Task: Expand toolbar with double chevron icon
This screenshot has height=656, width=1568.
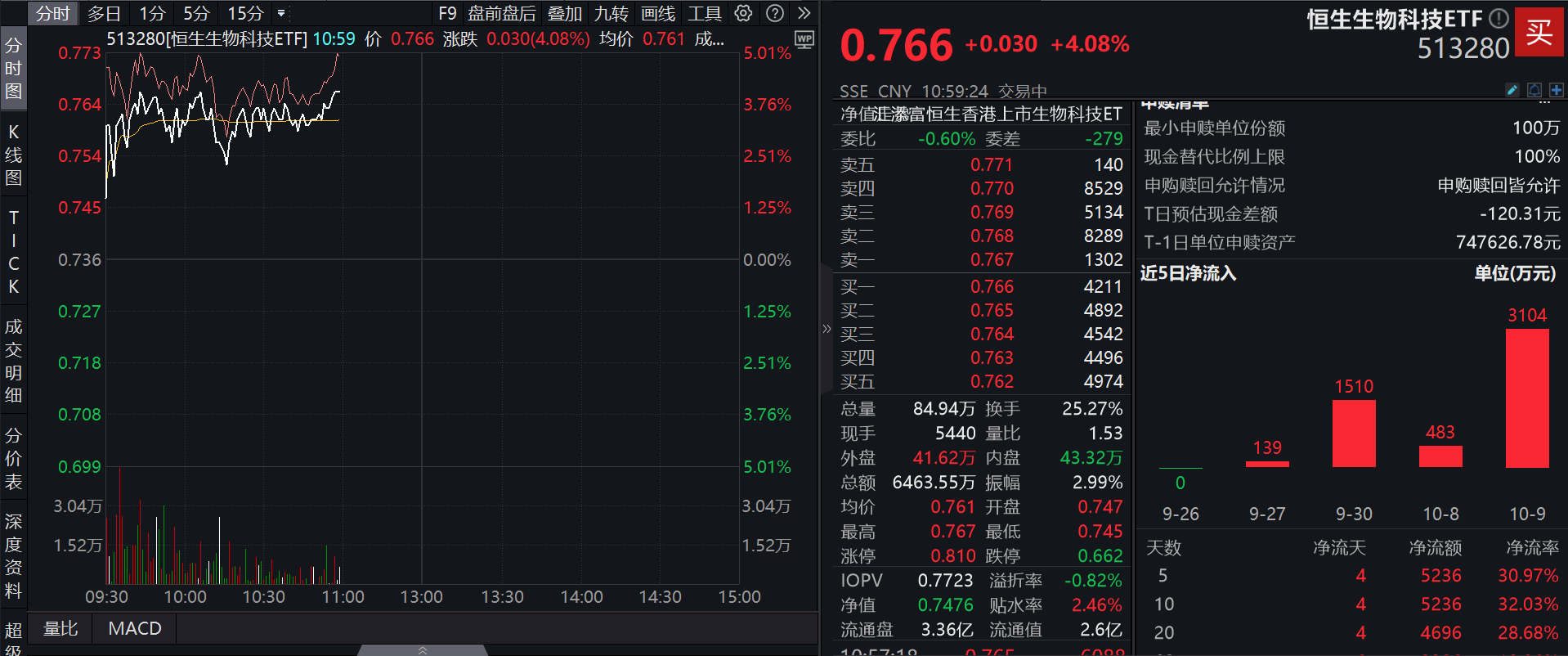Action: (804, 13)
